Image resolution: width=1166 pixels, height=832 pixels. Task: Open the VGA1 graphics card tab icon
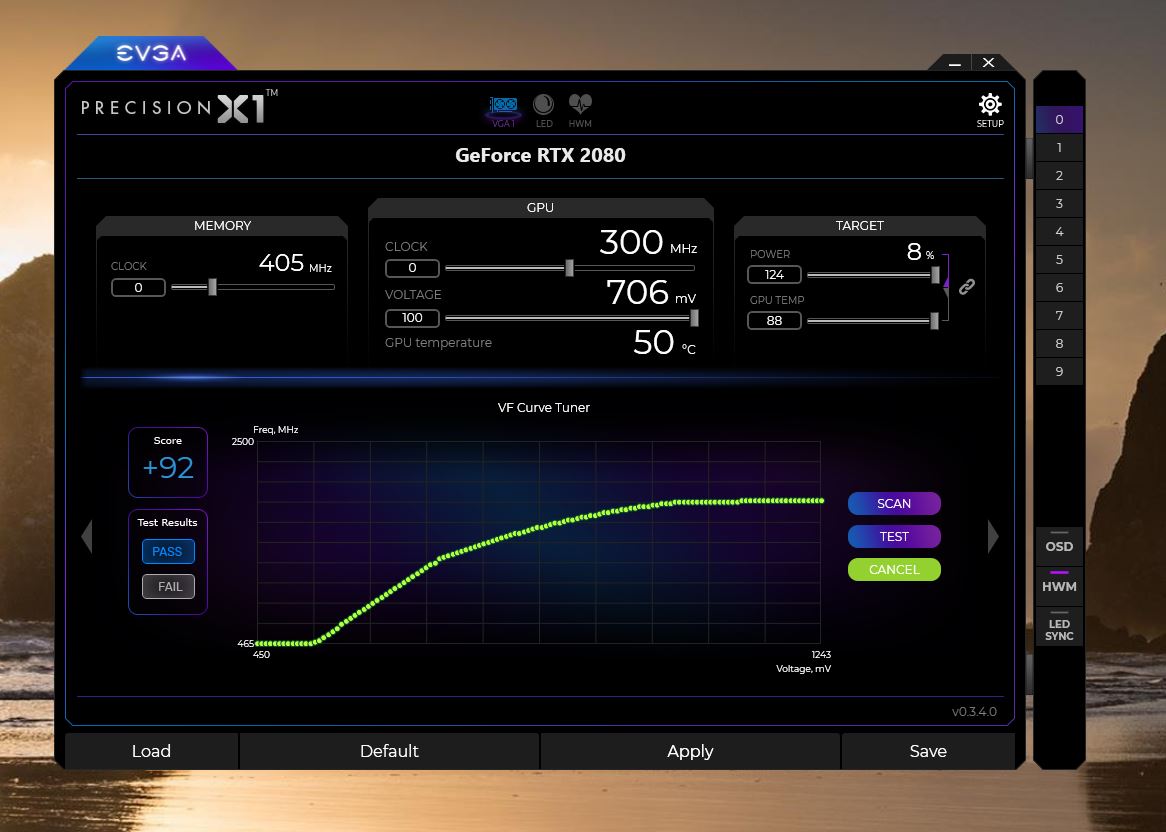click(503, 110)
